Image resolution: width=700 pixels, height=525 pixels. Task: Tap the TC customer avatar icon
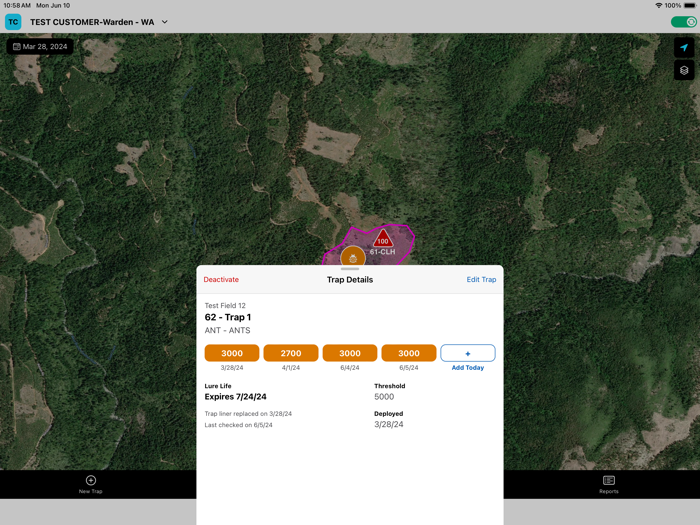click(x=13, y=22)
